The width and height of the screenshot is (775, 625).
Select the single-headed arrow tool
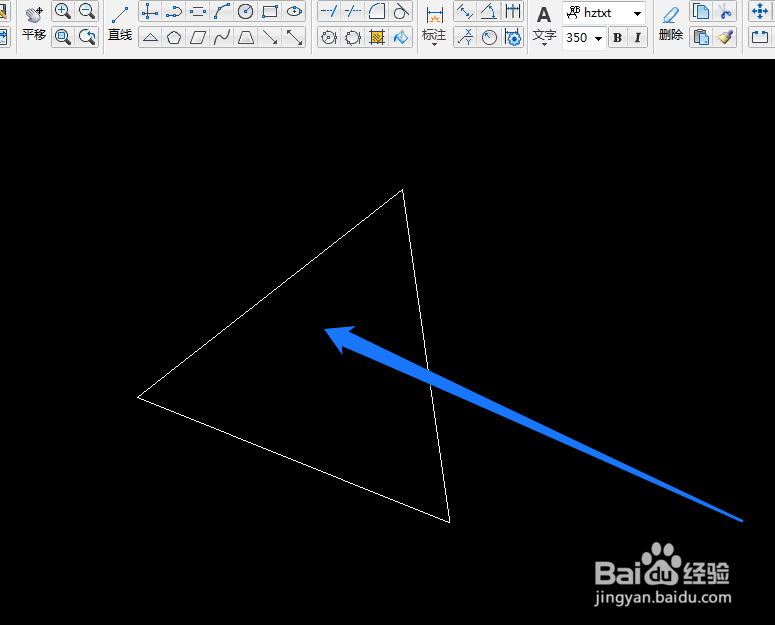[x=270, y=37]
